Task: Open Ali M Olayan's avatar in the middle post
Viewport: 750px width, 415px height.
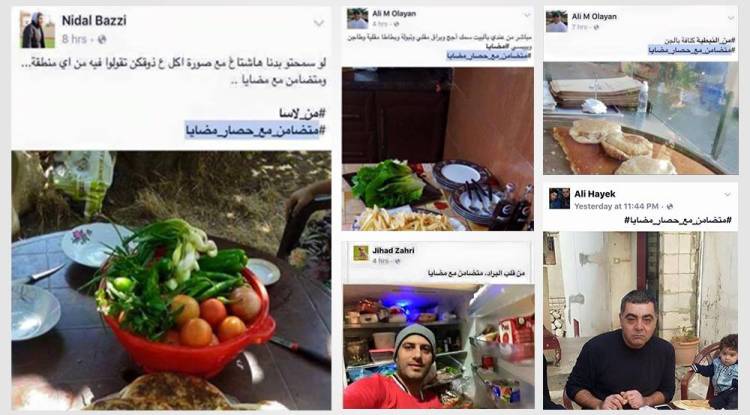Action: [x=357, y=19]
